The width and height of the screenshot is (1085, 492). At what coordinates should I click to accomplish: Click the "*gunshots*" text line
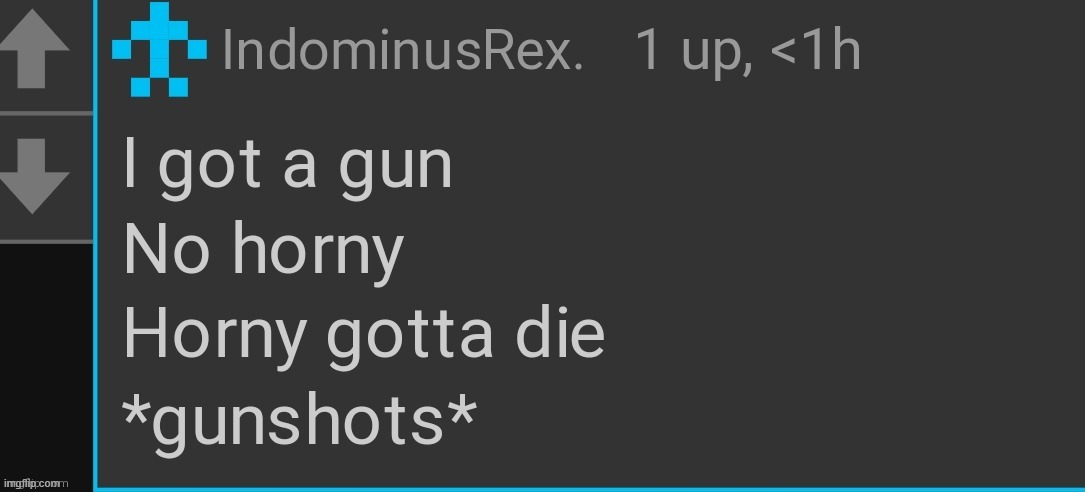pyautogui.click(x=299, y=422)
